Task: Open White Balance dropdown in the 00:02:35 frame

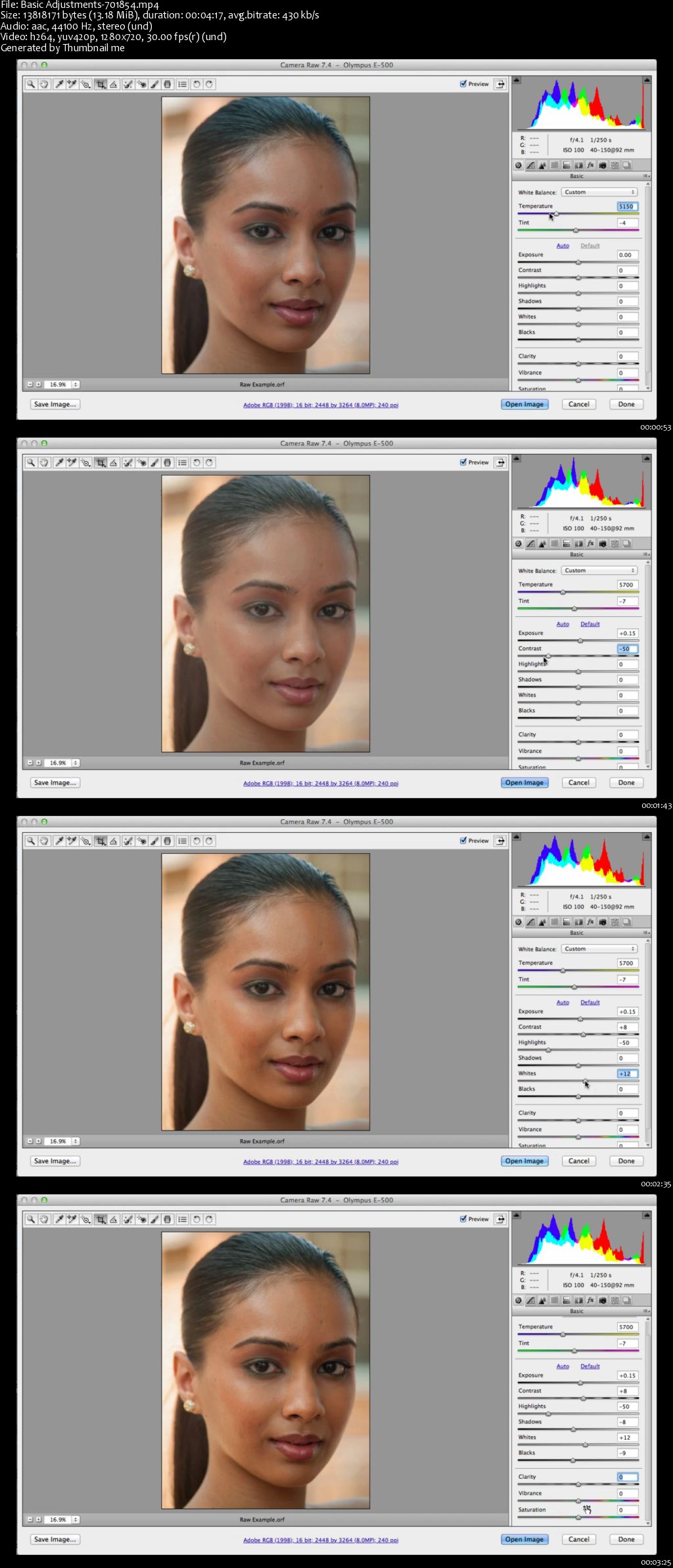Action: pyautogui.click(x=599, y=949)
